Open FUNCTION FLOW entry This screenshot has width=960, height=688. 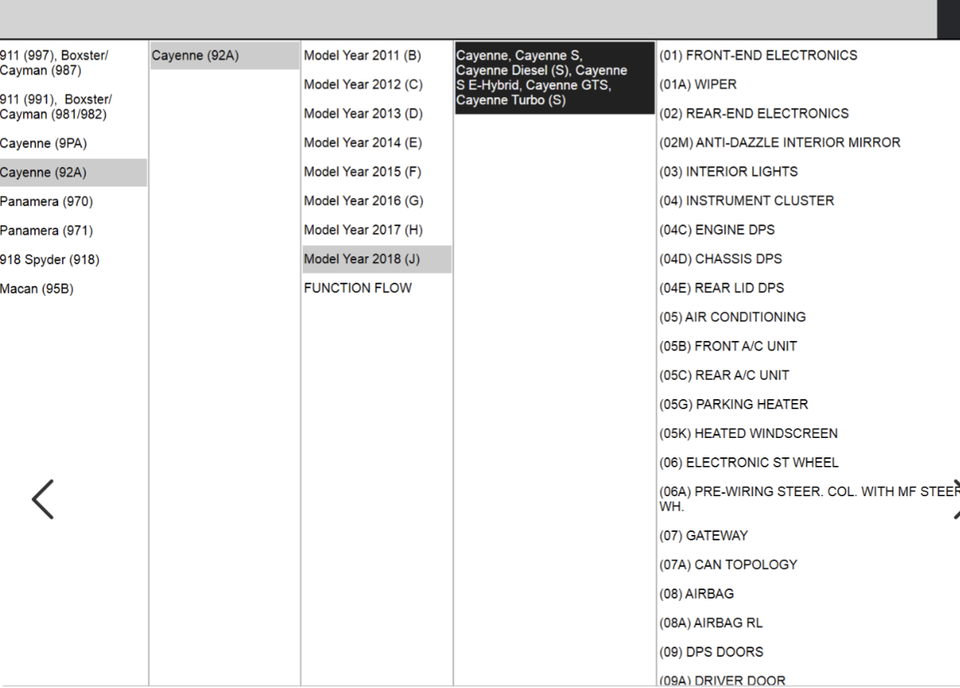pyautogui.click(x=358, y=288)
